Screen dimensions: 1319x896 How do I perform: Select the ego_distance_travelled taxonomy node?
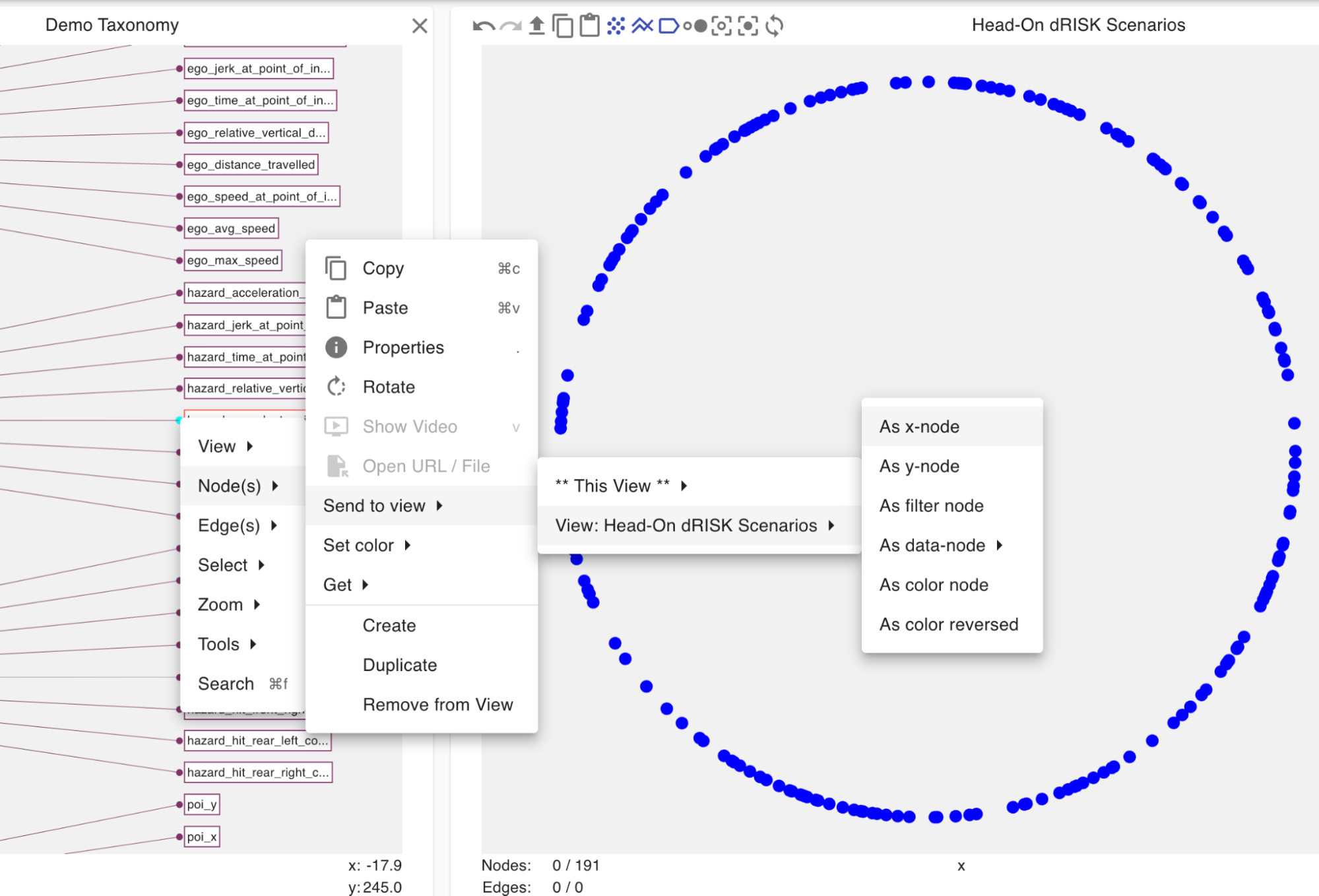pos(251,165)
